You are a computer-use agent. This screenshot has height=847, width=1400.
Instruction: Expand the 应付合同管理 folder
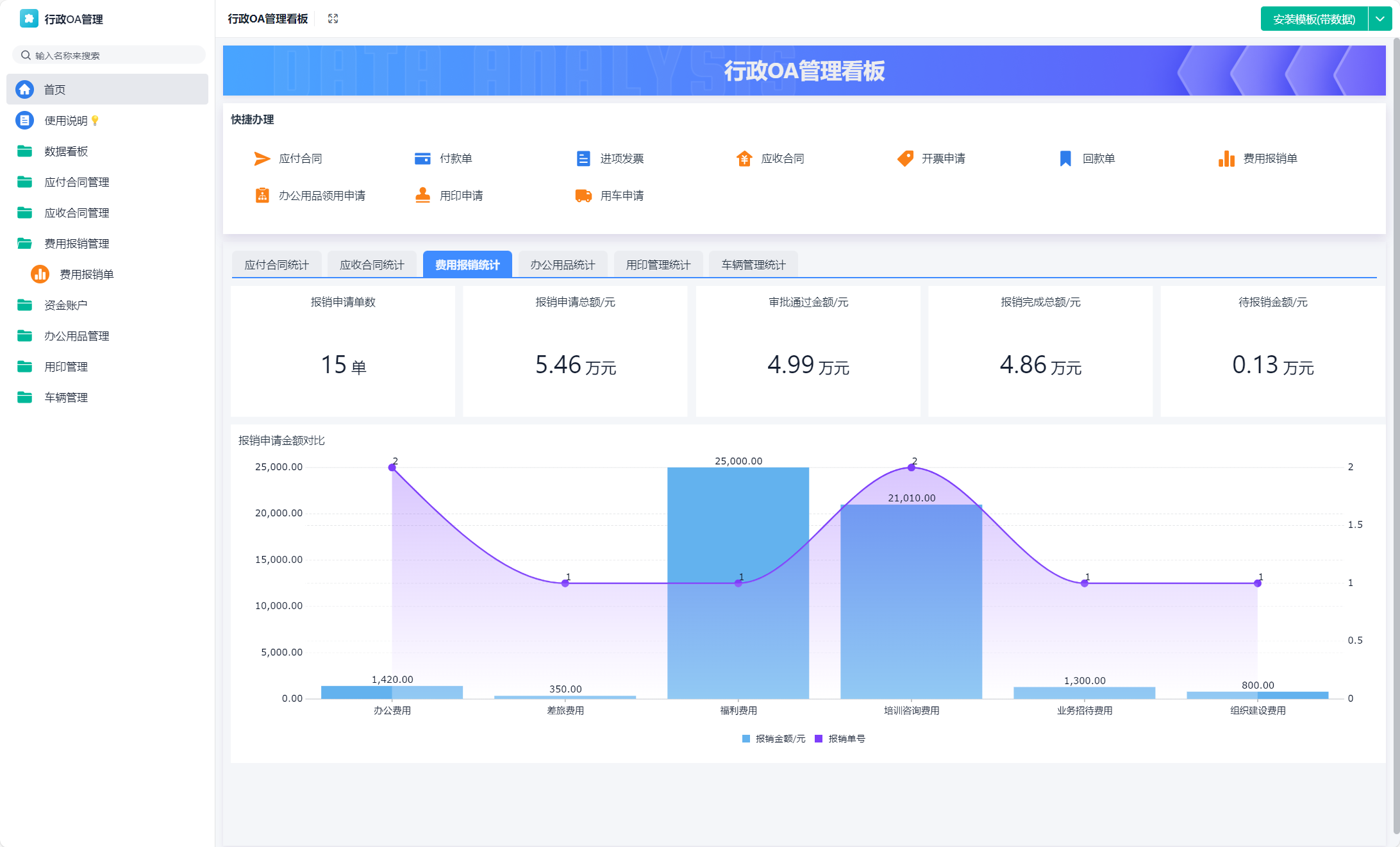pyautogui.click(x=76, y=182)
